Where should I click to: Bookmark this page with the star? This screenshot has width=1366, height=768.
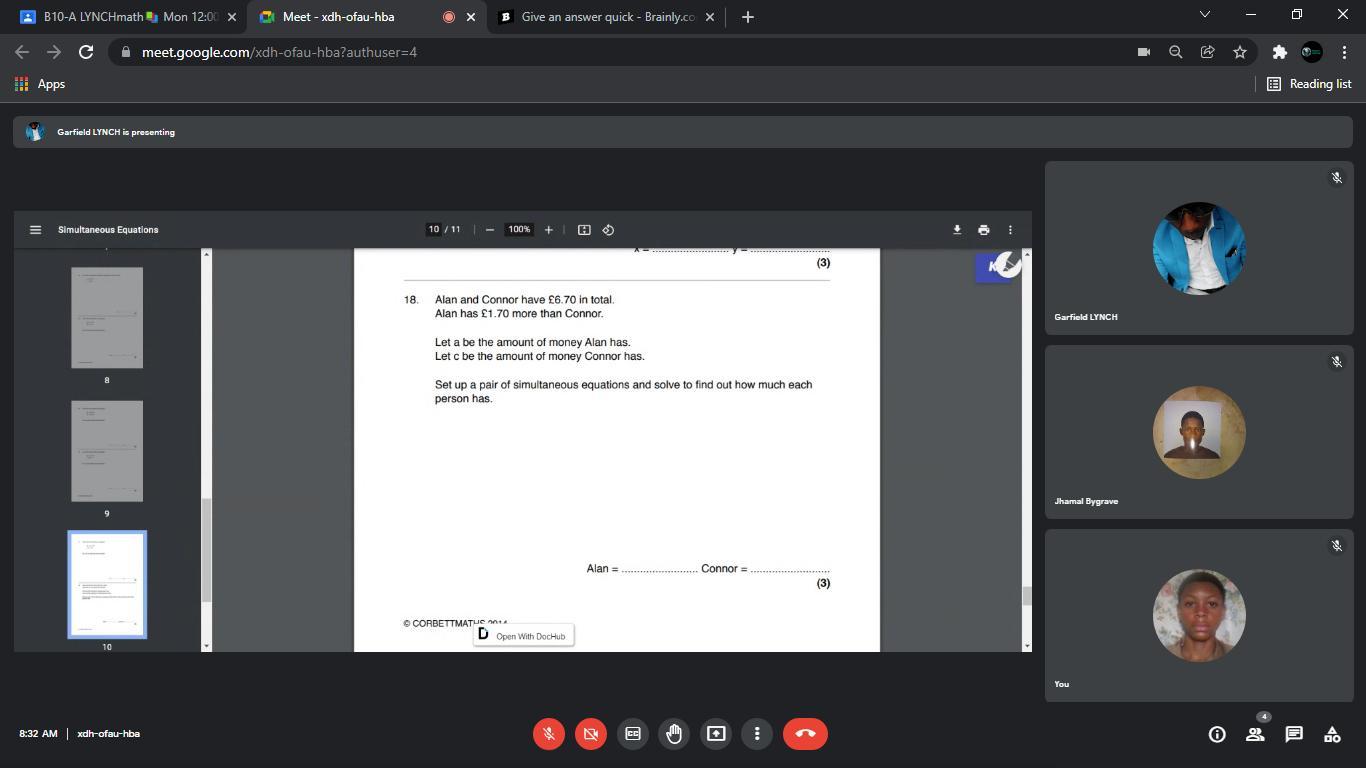[1240, 52]
